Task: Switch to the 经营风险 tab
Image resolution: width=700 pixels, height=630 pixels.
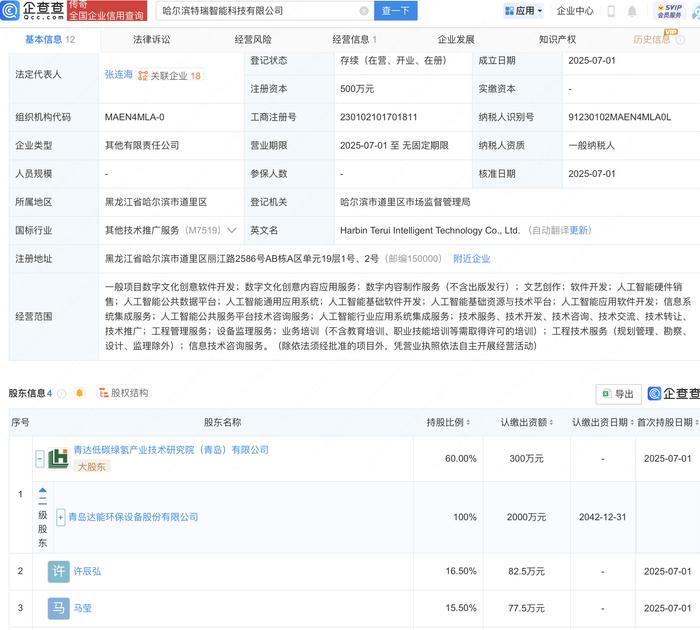Action: click(253, 39)
